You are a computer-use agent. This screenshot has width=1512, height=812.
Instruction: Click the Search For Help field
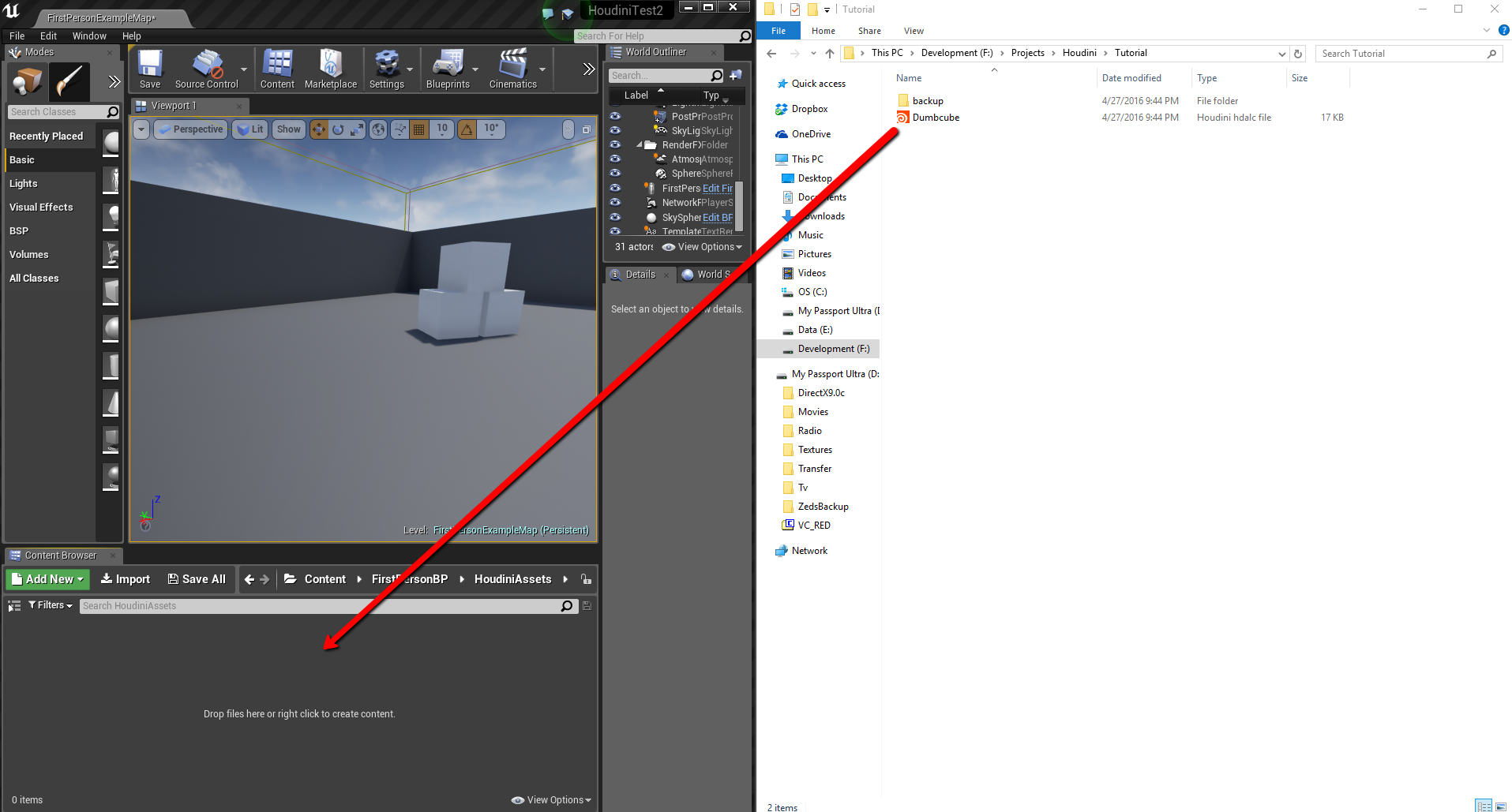point(663,36)
